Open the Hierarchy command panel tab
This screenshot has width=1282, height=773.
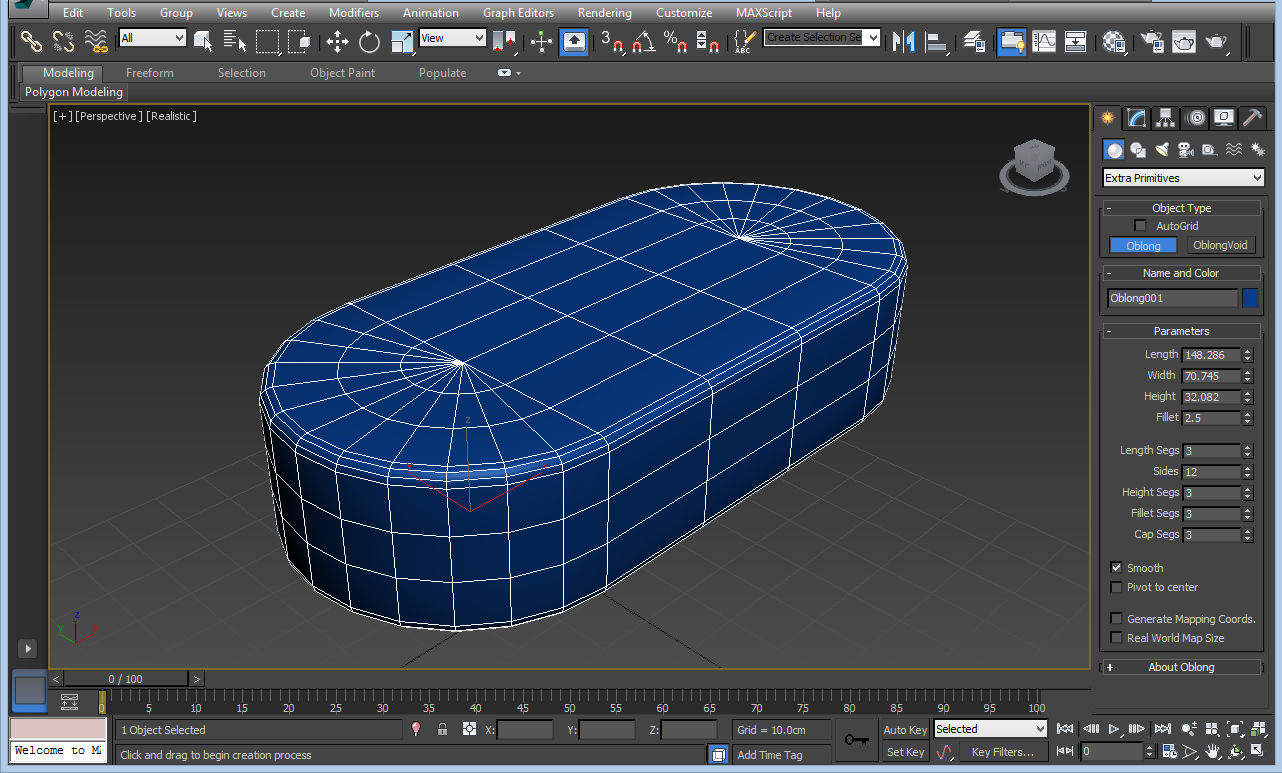click(1166, 118)
